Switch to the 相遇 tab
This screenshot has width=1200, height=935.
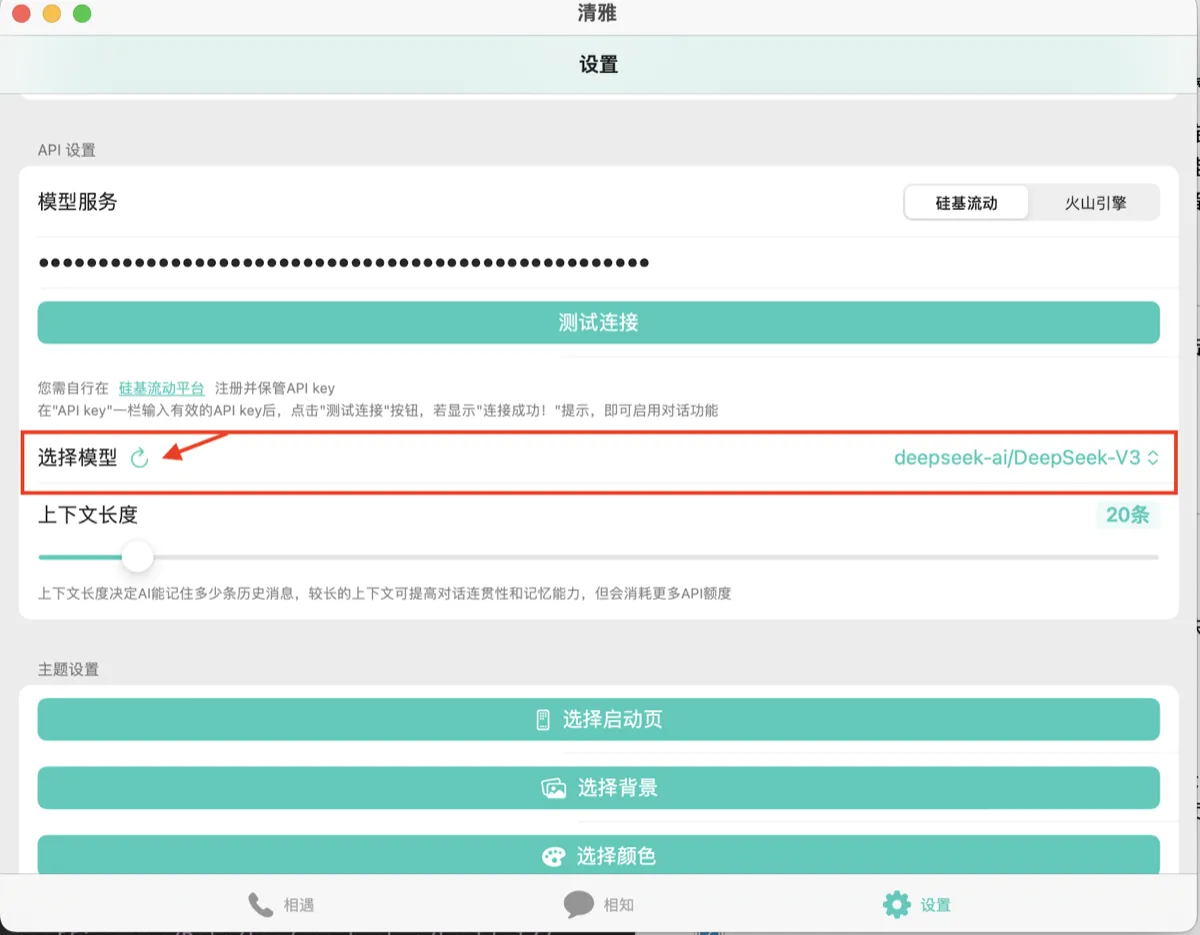tap(281, 905)
